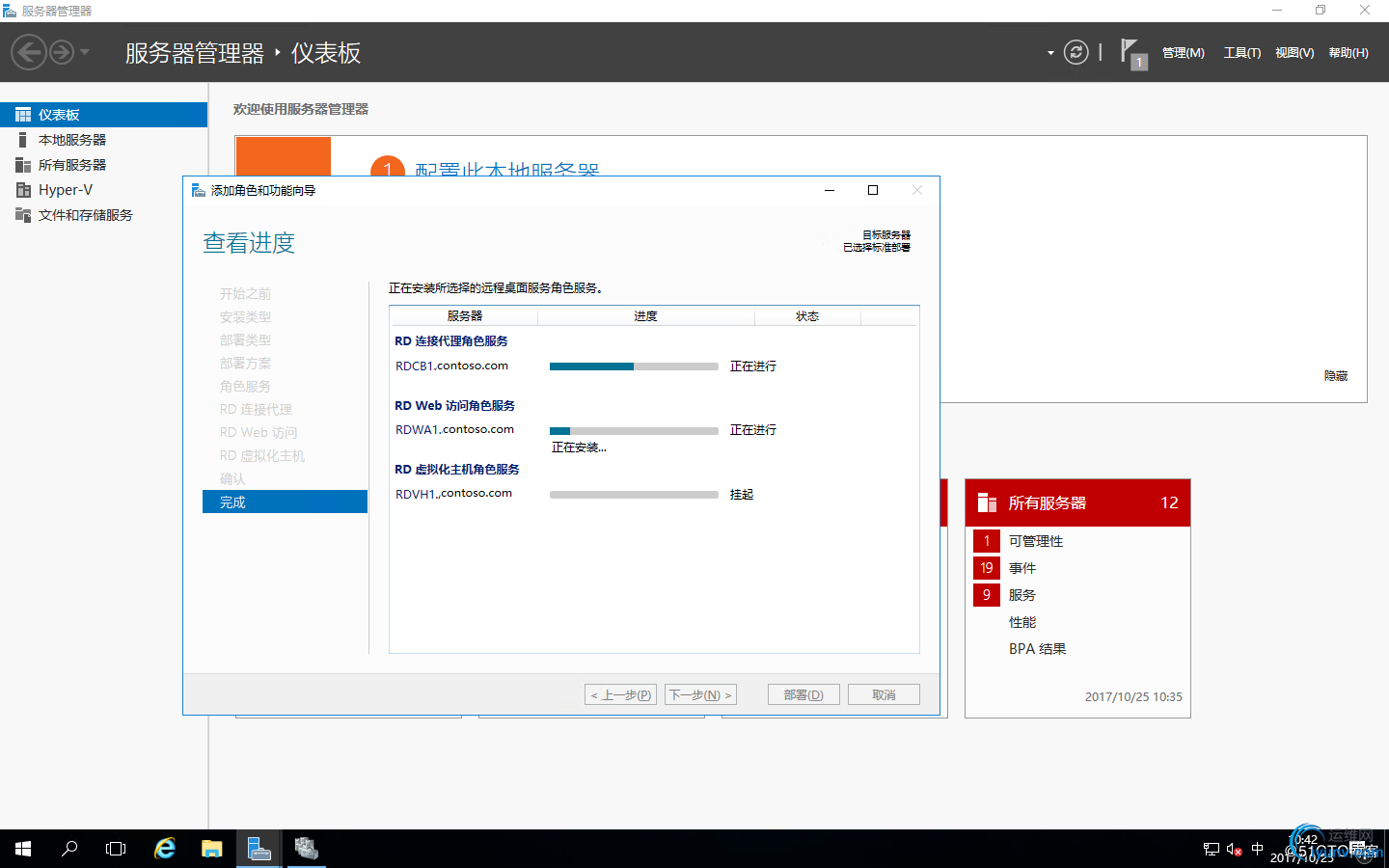Click the forward navigation arrow in header
Viewport: 1389px width, 868px height.
(62, 52)
